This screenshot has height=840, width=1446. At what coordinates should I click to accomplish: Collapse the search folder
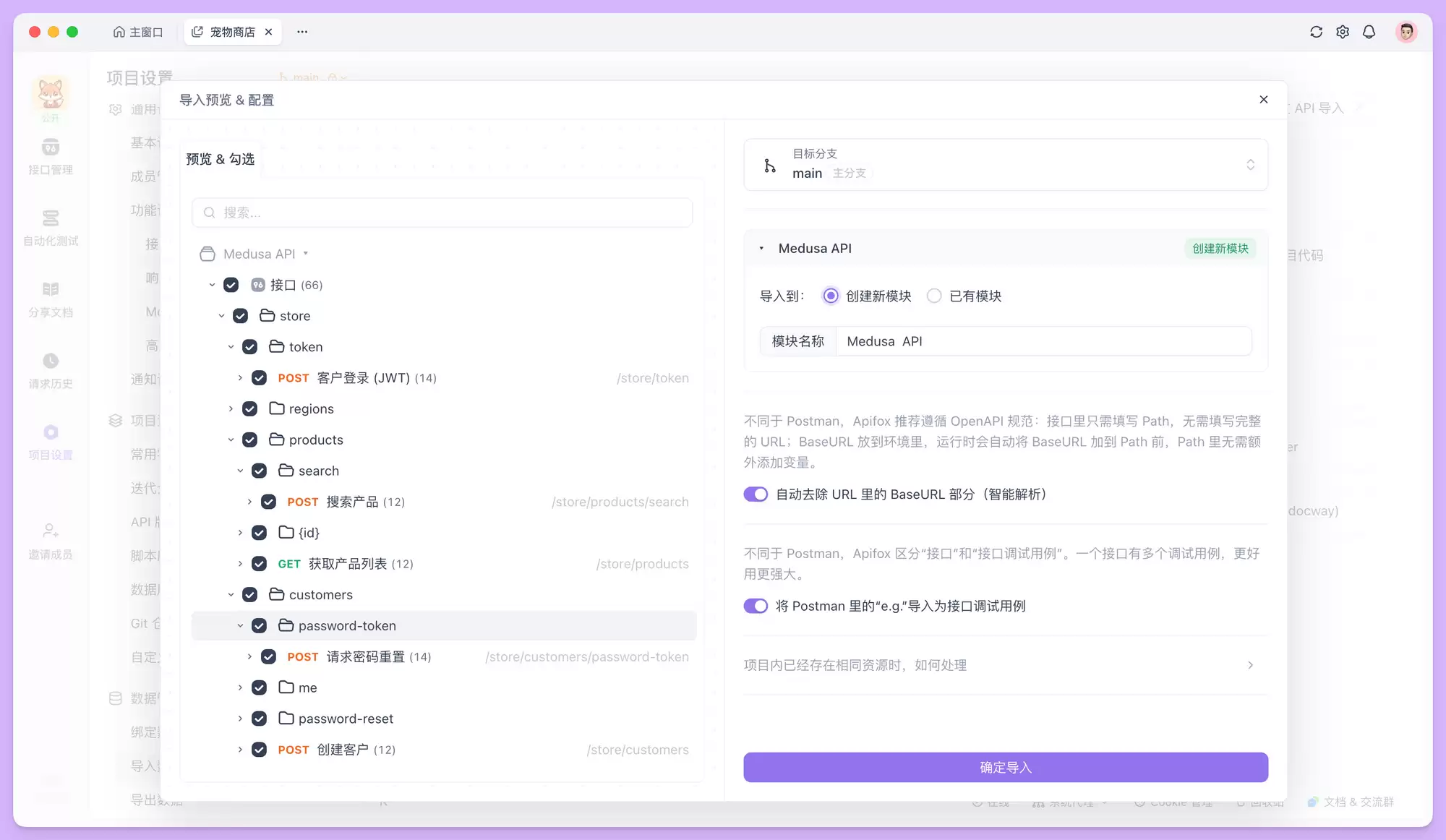pos(240,471)
